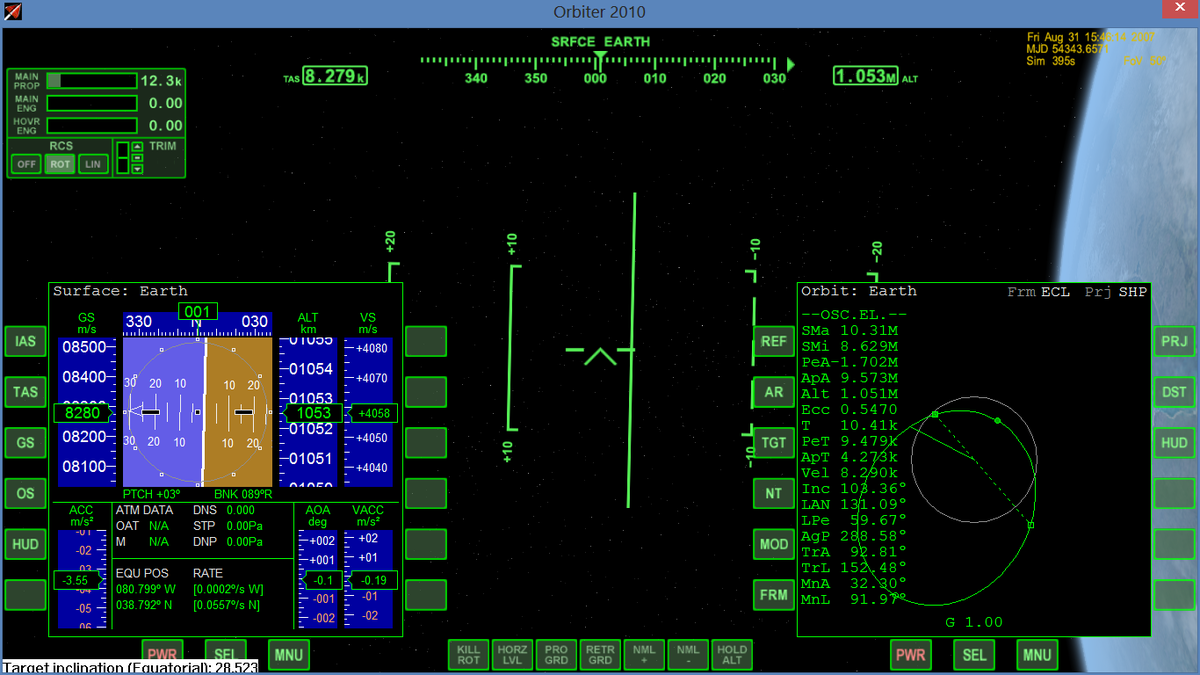Click MOD on the Orbit MFD
This screenshot has width=1200, height=675.
(773, 545)
